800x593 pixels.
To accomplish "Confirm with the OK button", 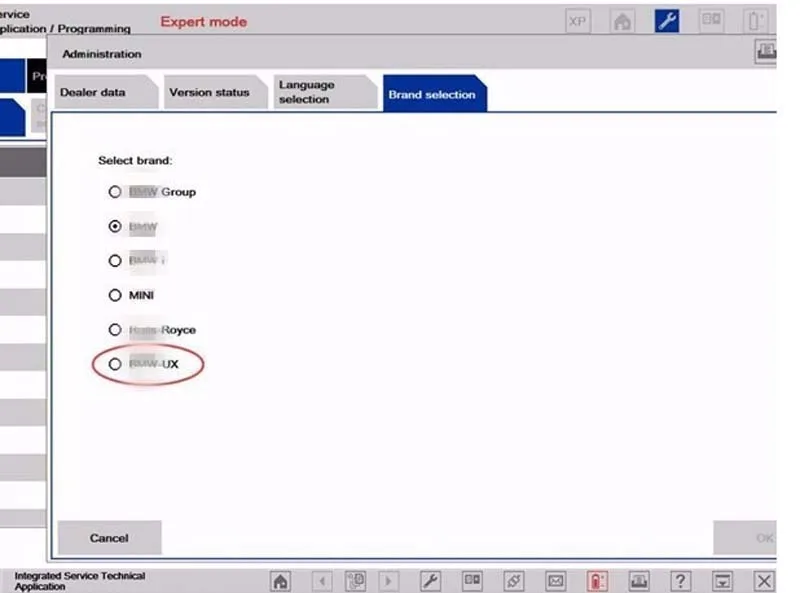I will [x=745, y=538].
